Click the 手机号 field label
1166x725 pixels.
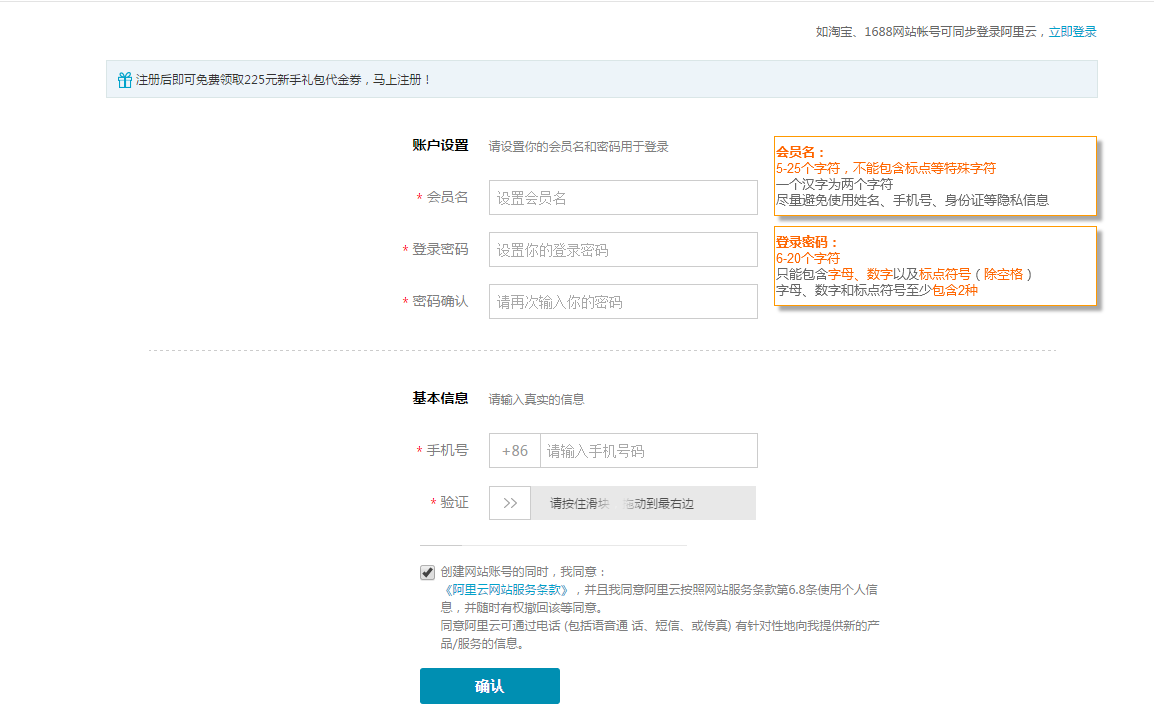[447, 451]
